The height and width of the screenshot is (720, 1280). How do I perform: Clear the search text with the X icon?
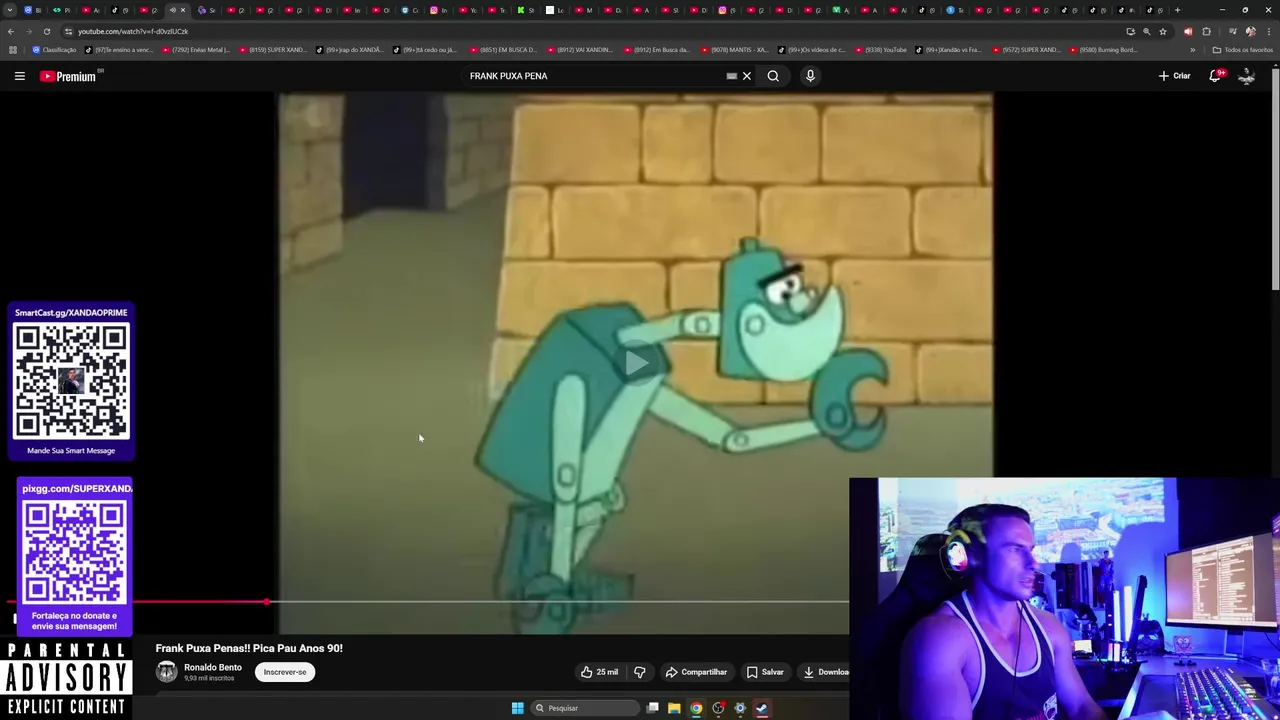click(x=747, y=76)
